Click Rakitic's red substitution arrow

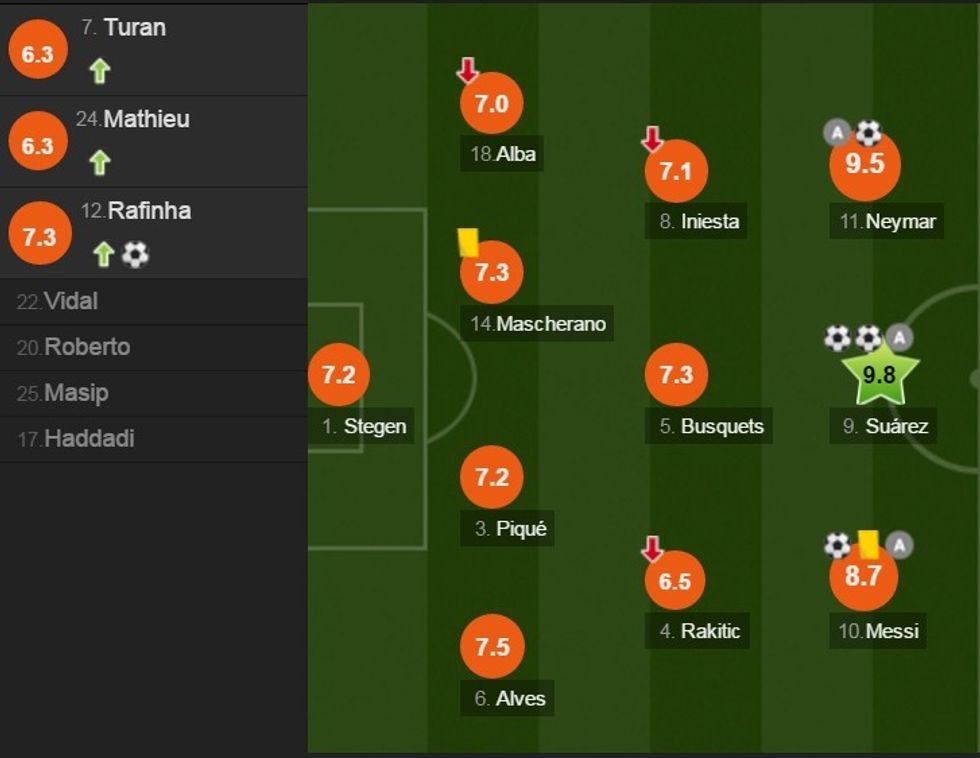(652, 548)
